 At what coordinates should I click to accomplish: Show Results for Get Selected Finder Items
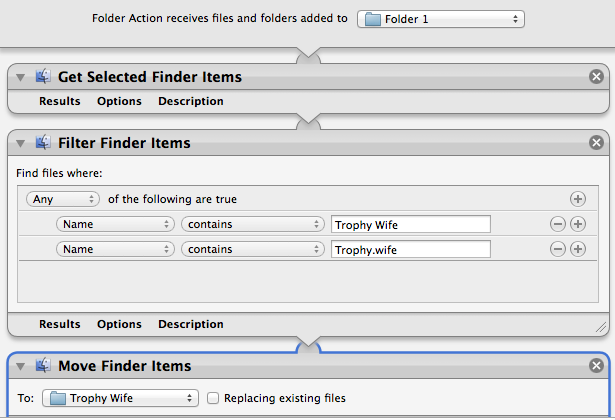60,101
